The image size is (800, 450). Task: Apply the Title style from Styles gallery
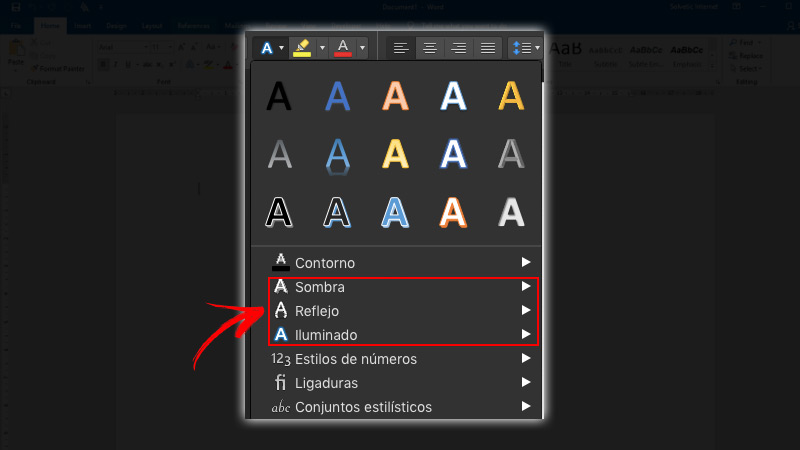(566, 54)
